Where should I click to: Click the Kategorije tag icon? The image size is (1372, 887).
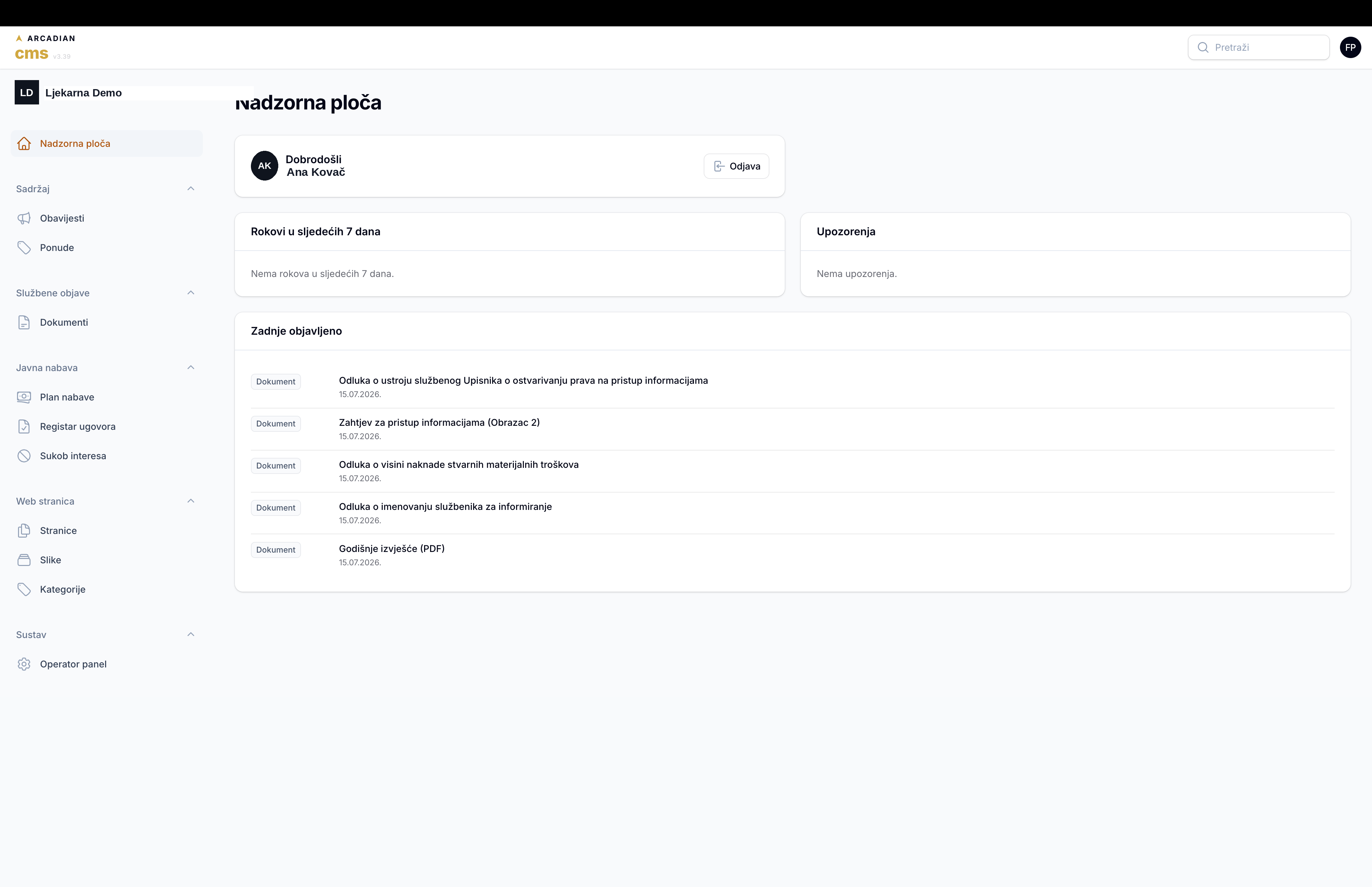tap(24, 590)
